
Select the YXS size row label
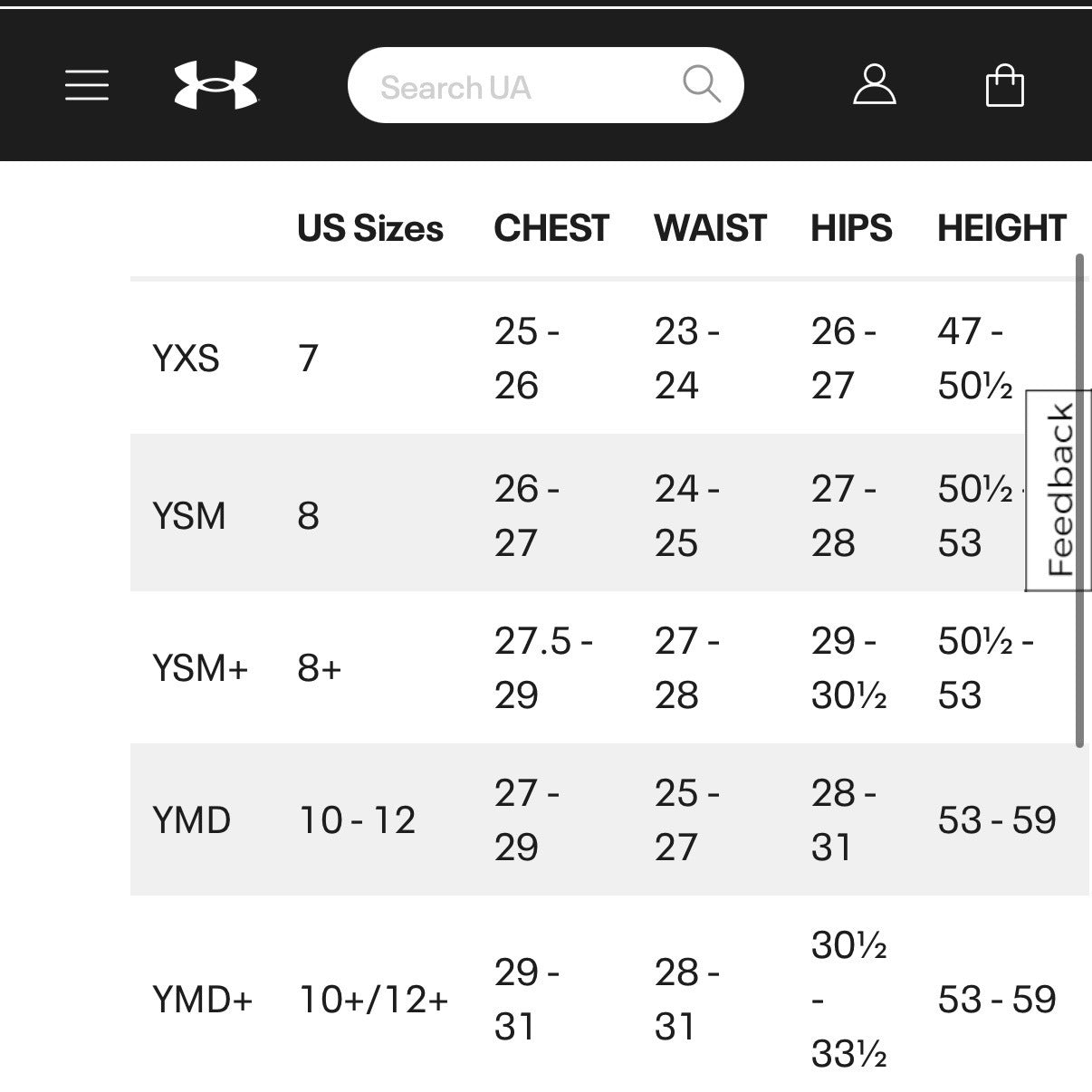[186, 359]
